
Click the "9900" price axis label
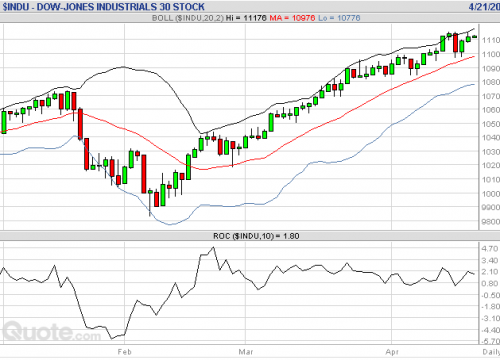[x=491, y=207]
